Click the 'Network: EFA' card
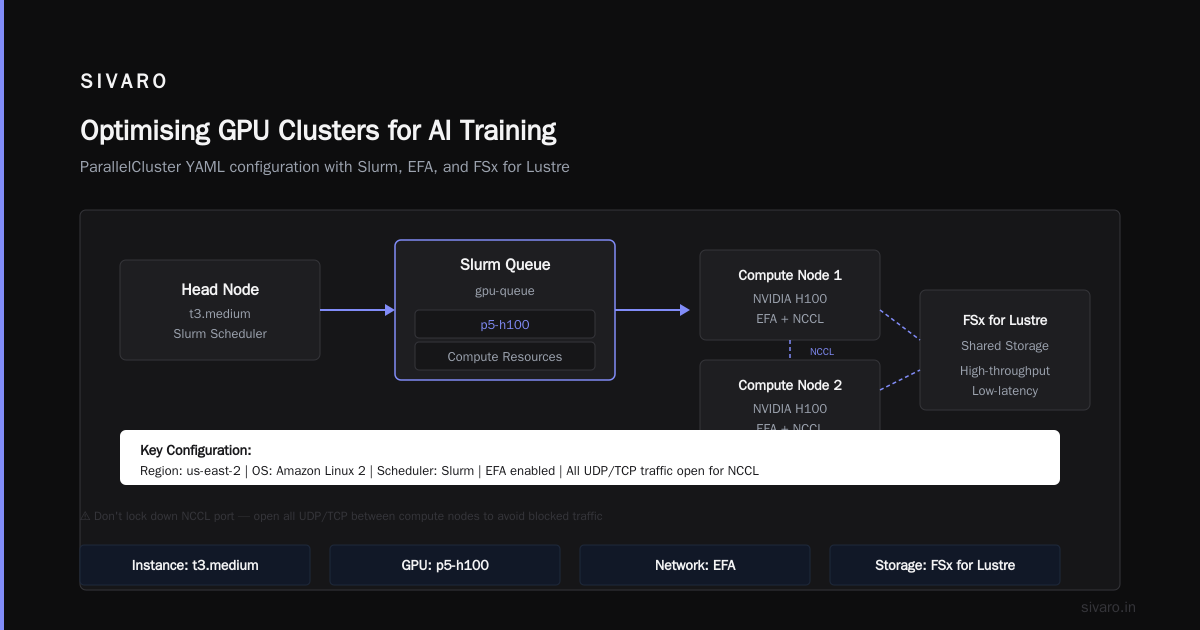This screenshot has width=1200, height=630. pyautogui.click(x=695, y=565)
